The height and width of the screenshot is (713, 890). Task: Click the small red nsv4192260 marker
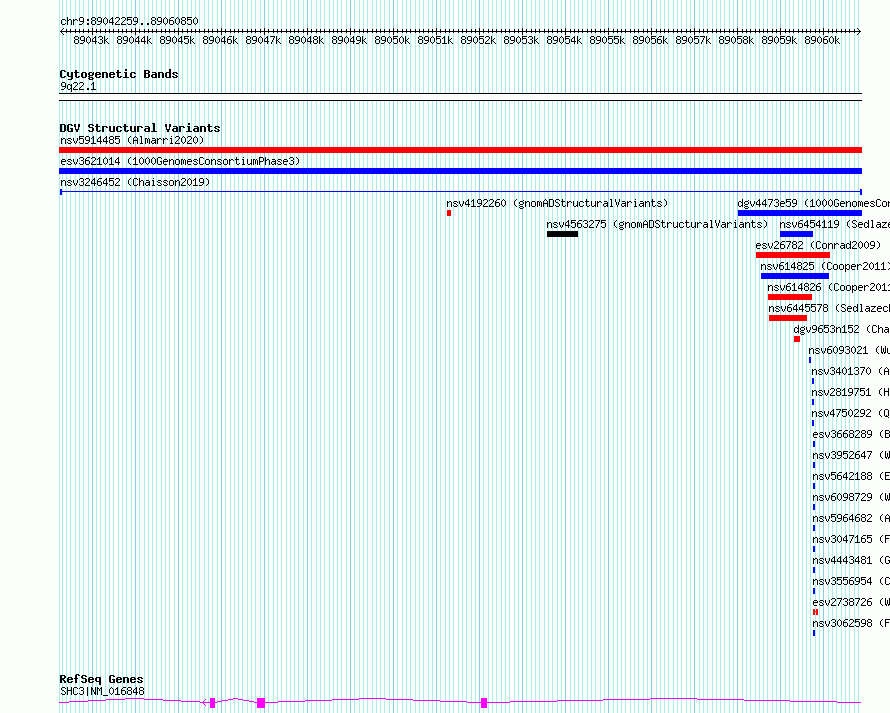tap(449, 213)
